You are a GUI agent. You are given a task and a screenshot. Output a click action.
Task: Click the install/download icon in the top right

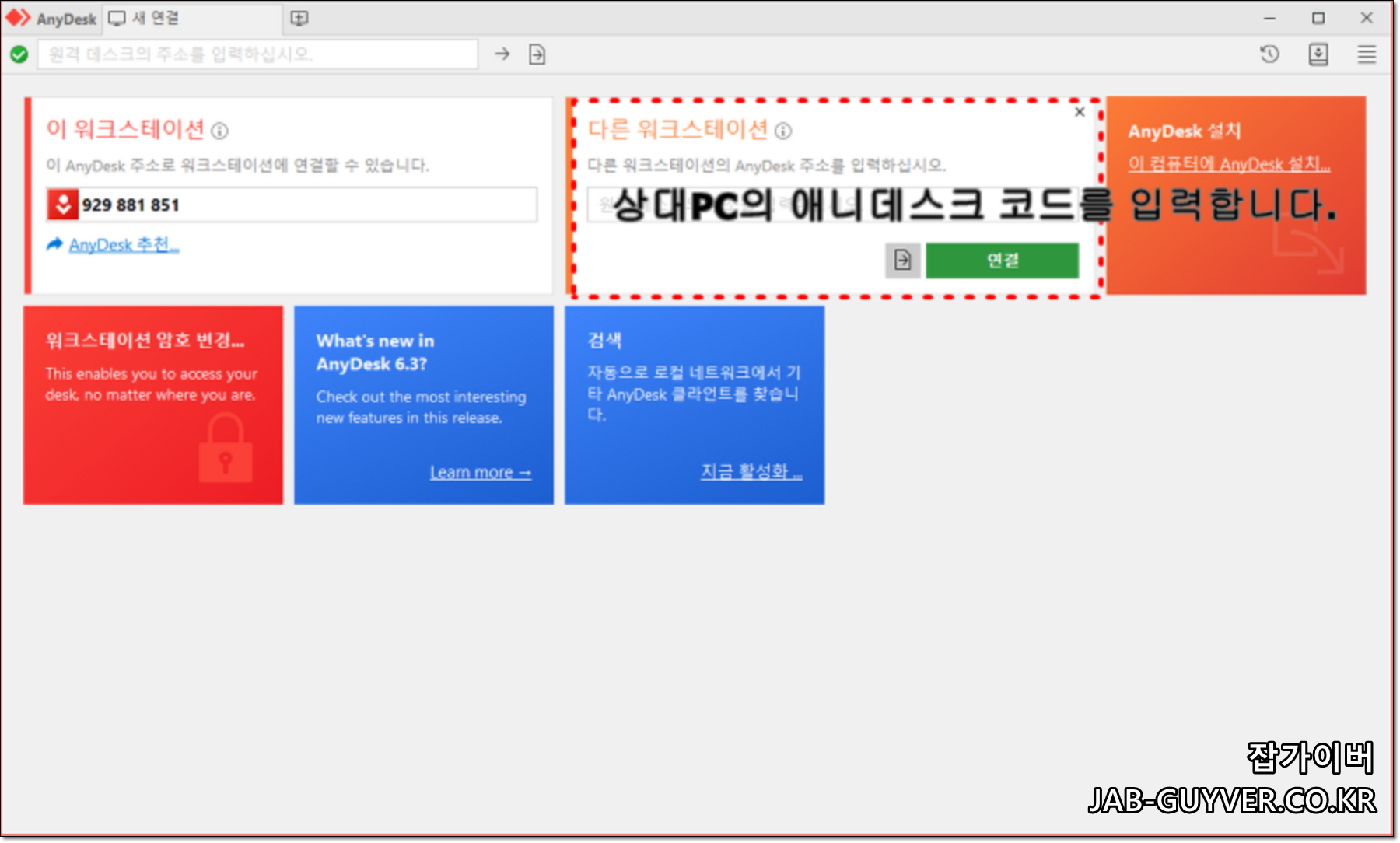[1318, 54]
